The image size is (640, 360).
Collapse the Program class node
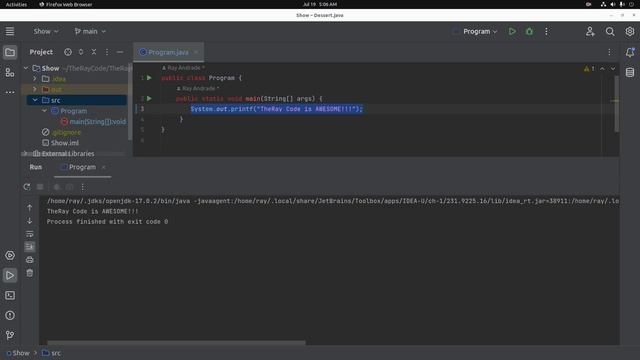[44, 111]
